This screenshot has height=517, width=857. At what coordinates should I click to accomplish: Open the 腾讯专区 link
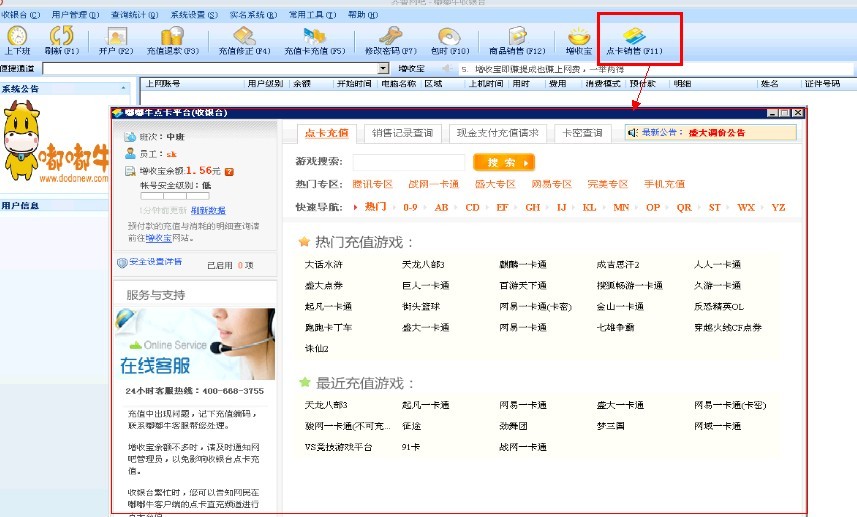click(x=373, y=184)
